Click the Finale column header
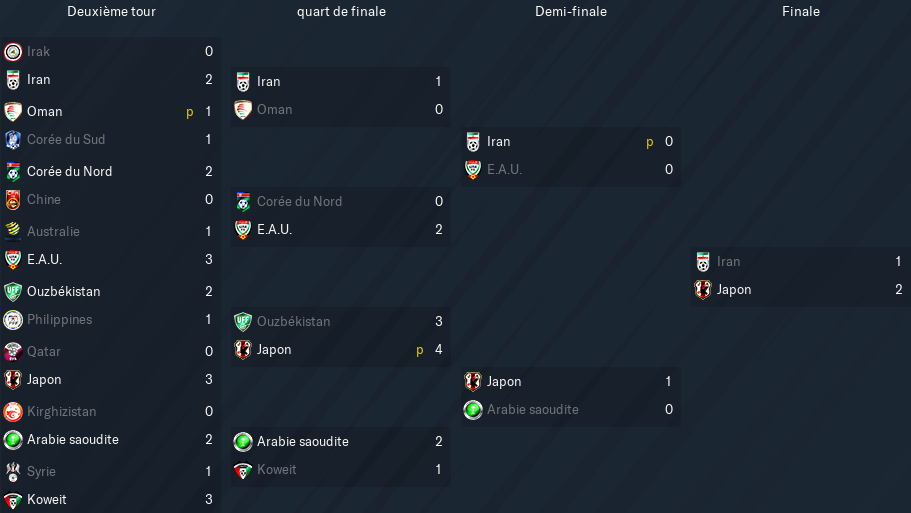 801,12
